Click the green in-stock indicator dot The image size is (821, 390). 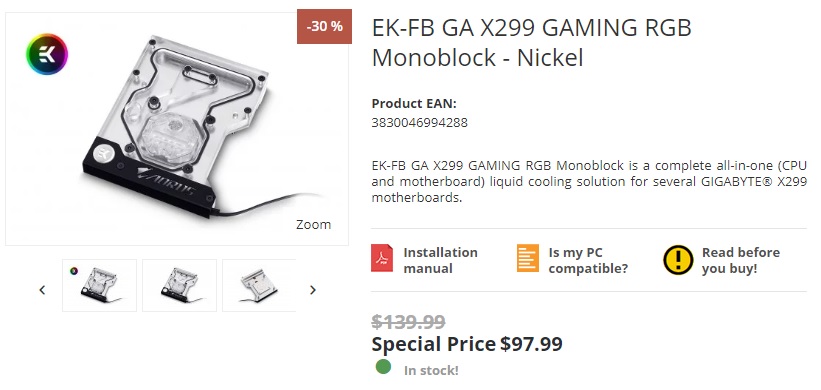[383, 367]
